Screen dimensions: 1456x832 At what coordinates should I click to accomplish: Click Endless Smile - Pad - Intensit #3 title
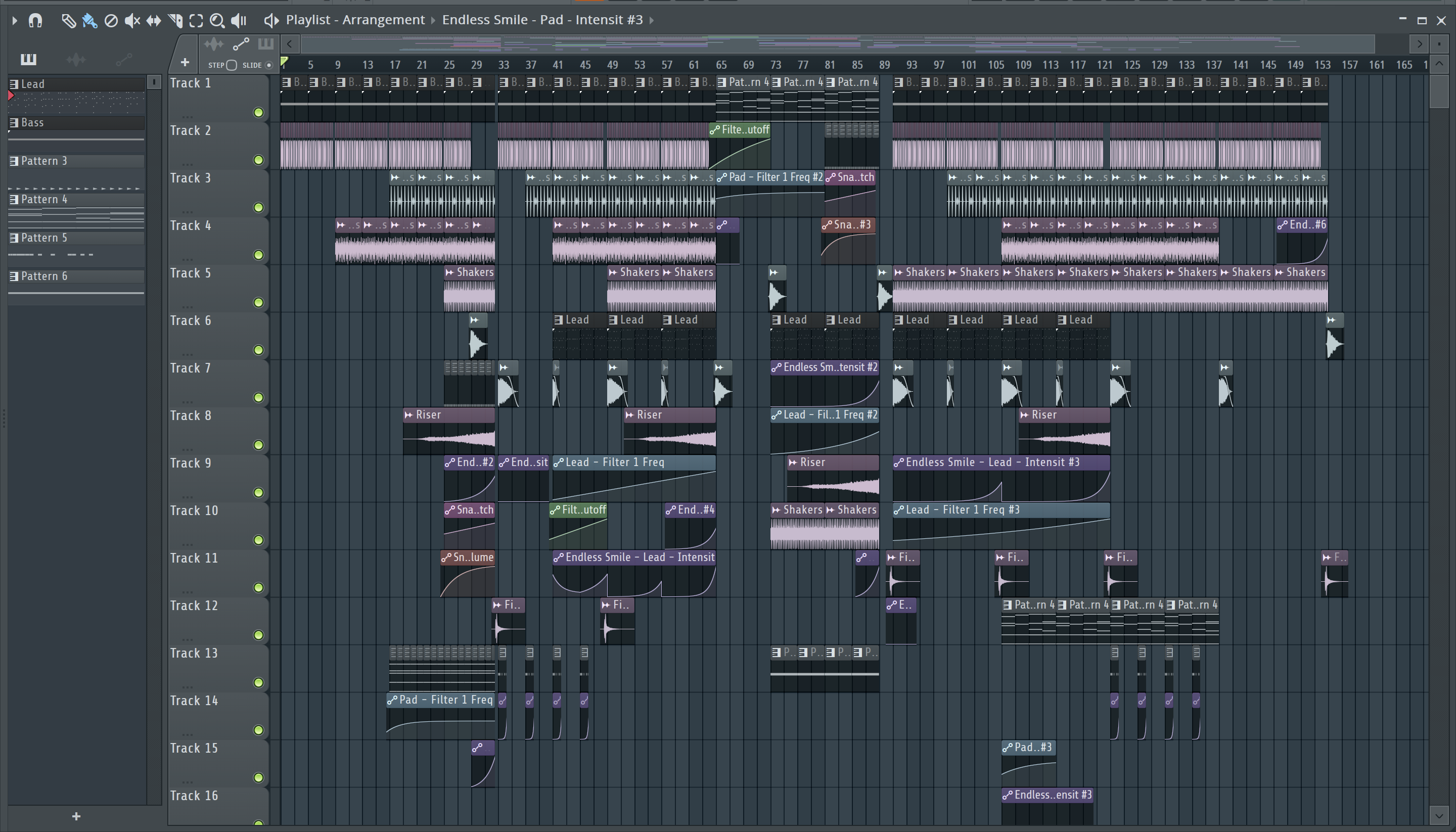(542, 20)
